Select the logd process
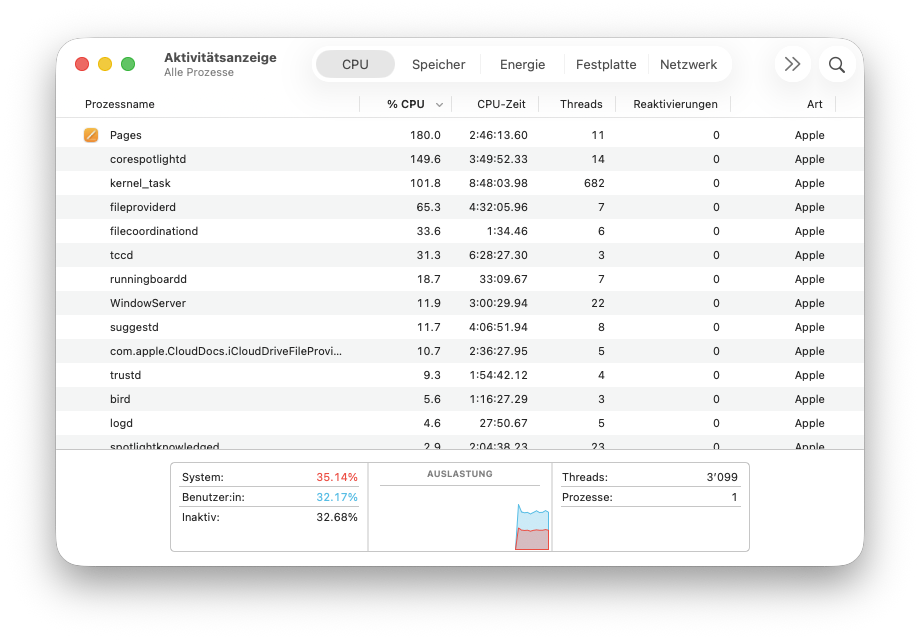This screenshot has height=640, width=920. click(460, 424)
